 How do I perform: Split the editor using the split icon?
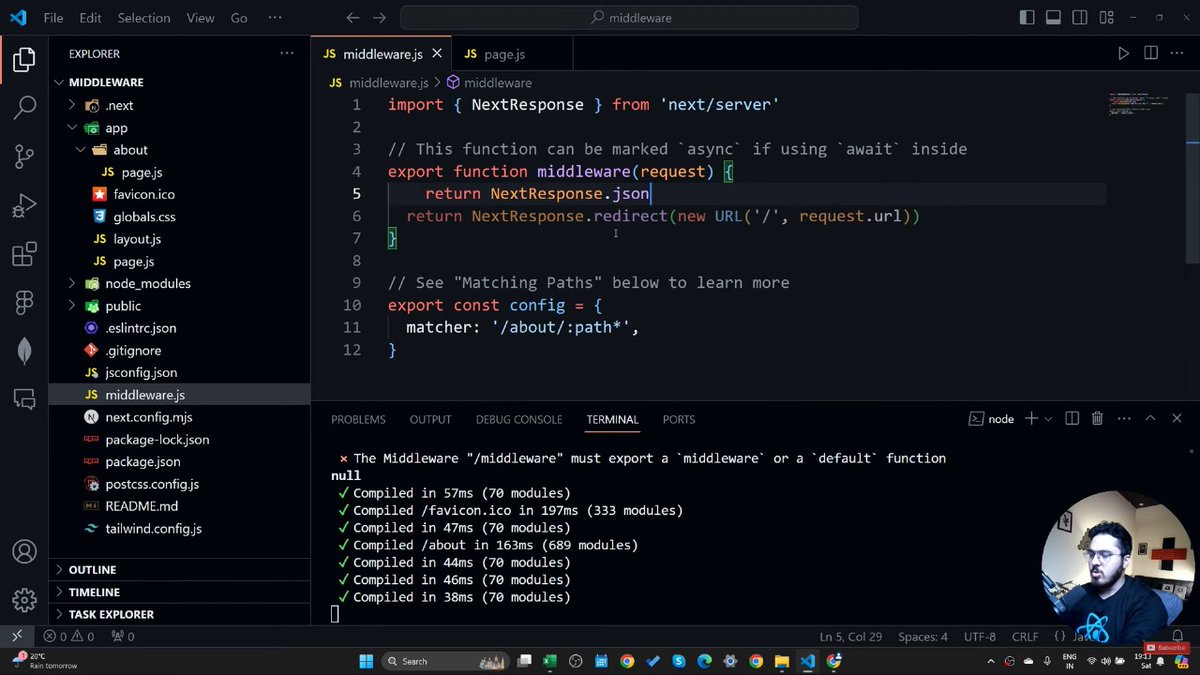pyautogui.click(x=1150, y=53)
